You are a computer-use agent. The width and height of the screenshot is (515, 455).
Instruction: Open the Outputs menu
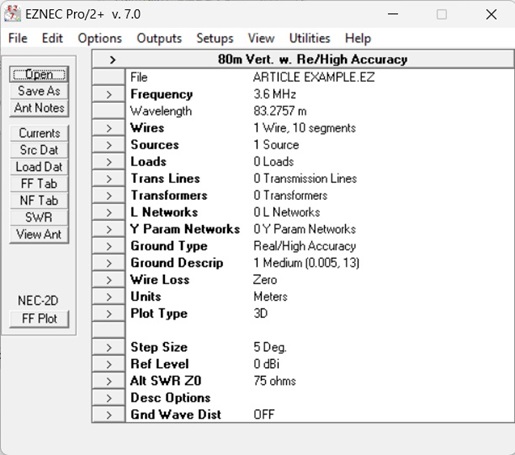tap(159, 38)
